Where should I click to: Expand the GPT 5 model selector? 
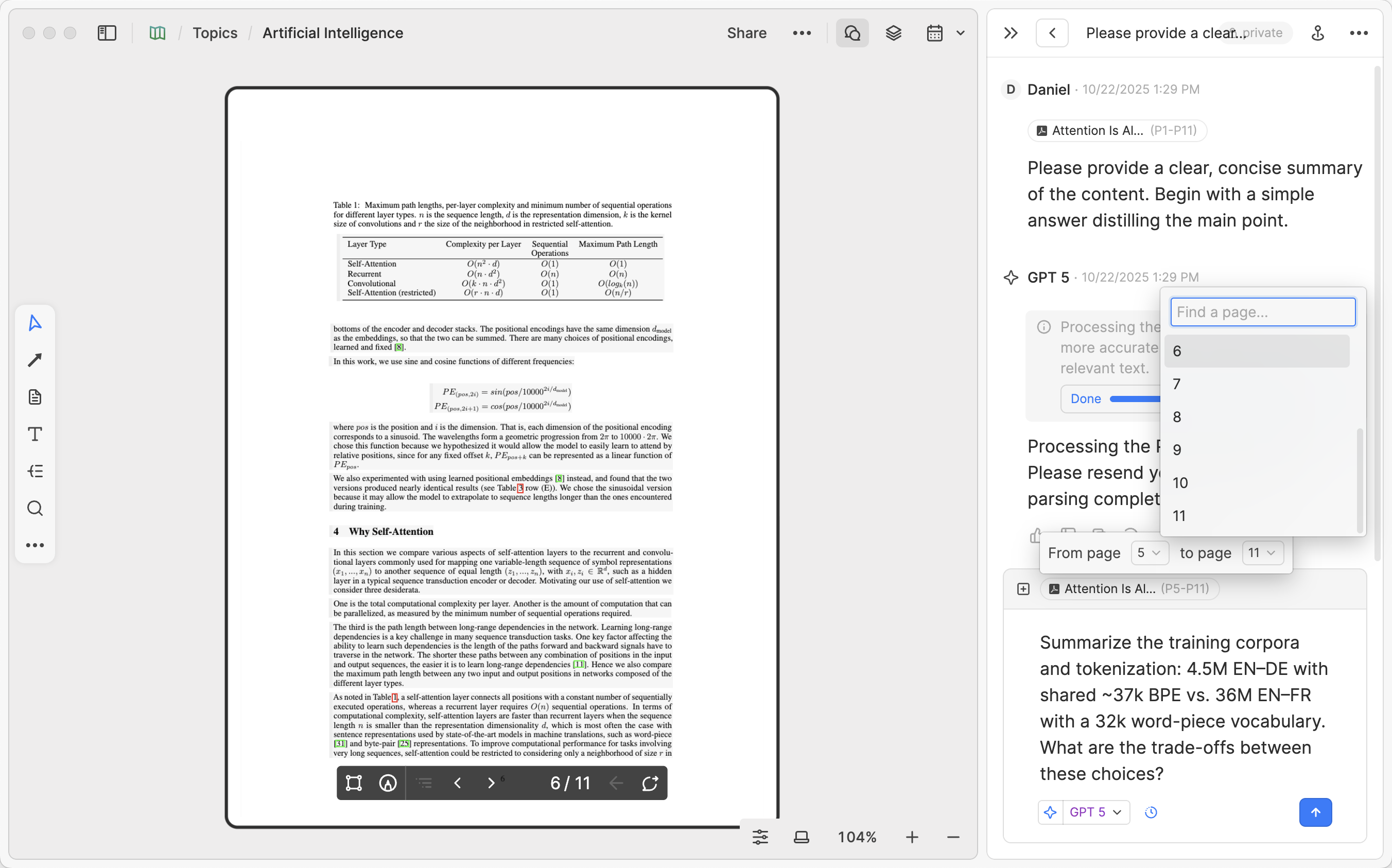click(x=1096, y=812)
